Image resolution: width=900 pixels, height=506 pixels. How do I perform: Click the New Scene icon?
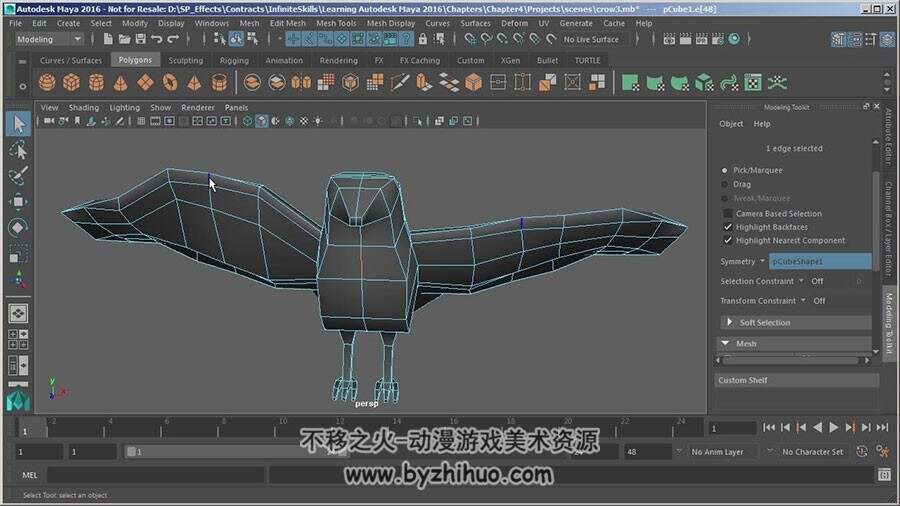coord(108,39)
